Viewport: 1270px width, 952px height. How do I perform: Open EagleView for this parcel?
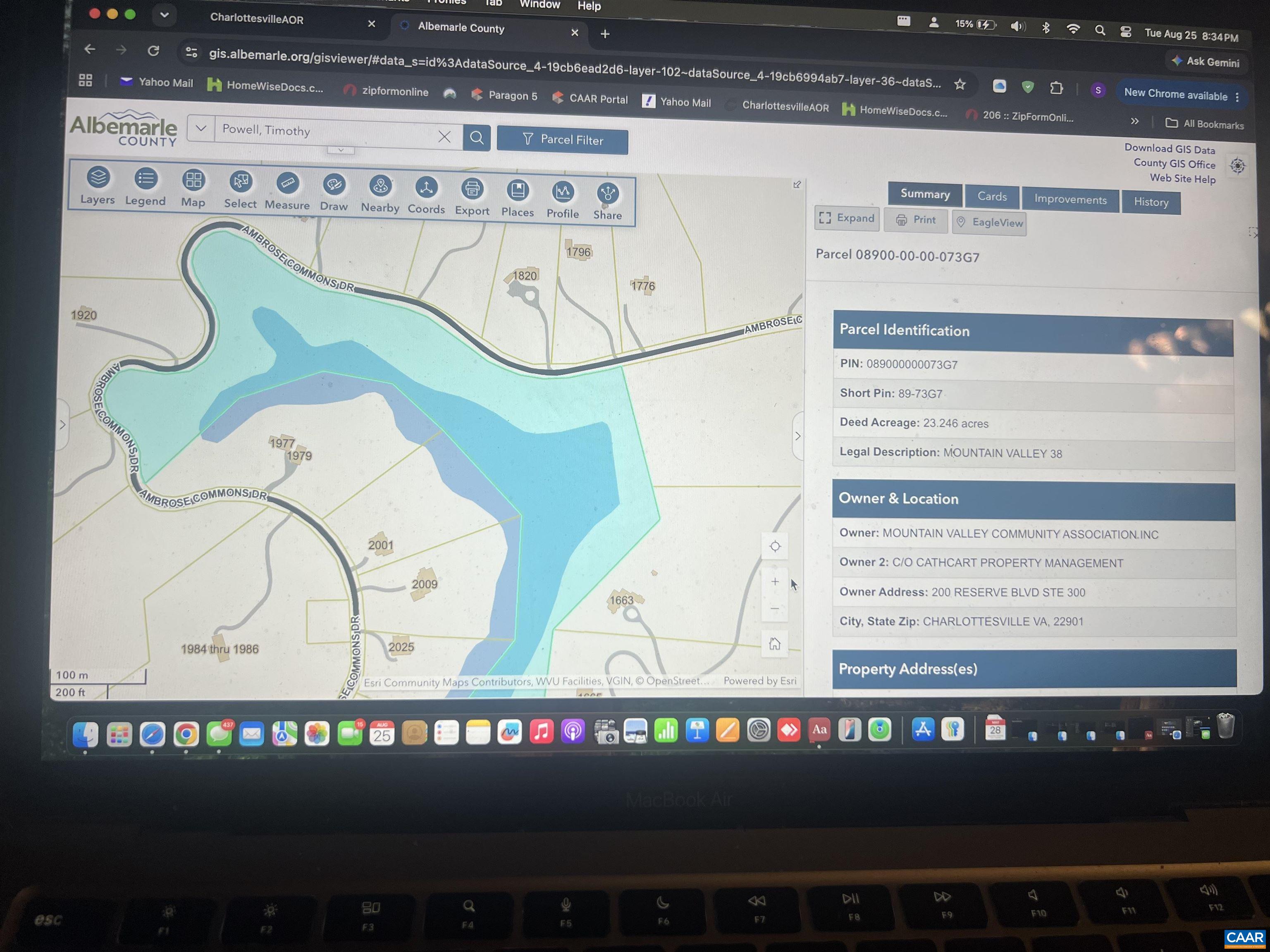(989, 223)
